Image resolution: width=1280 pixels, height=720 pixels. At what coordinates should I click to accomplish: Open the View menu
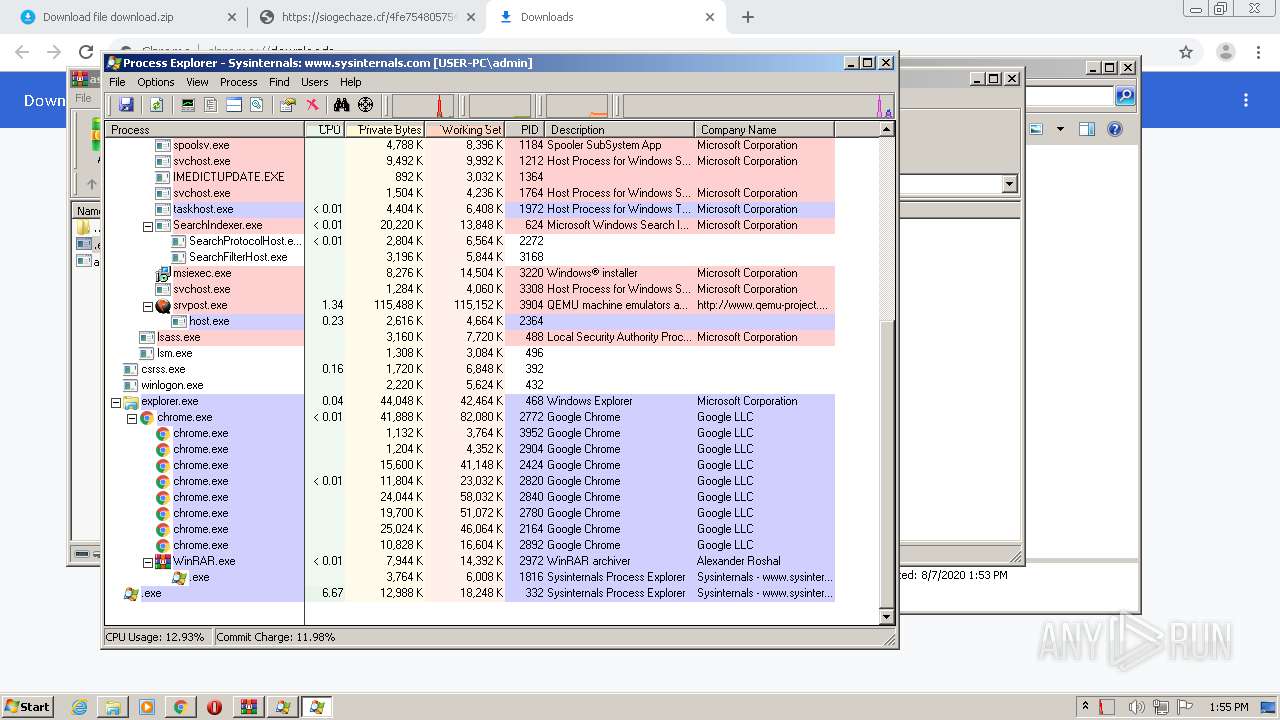coord(197,82)
